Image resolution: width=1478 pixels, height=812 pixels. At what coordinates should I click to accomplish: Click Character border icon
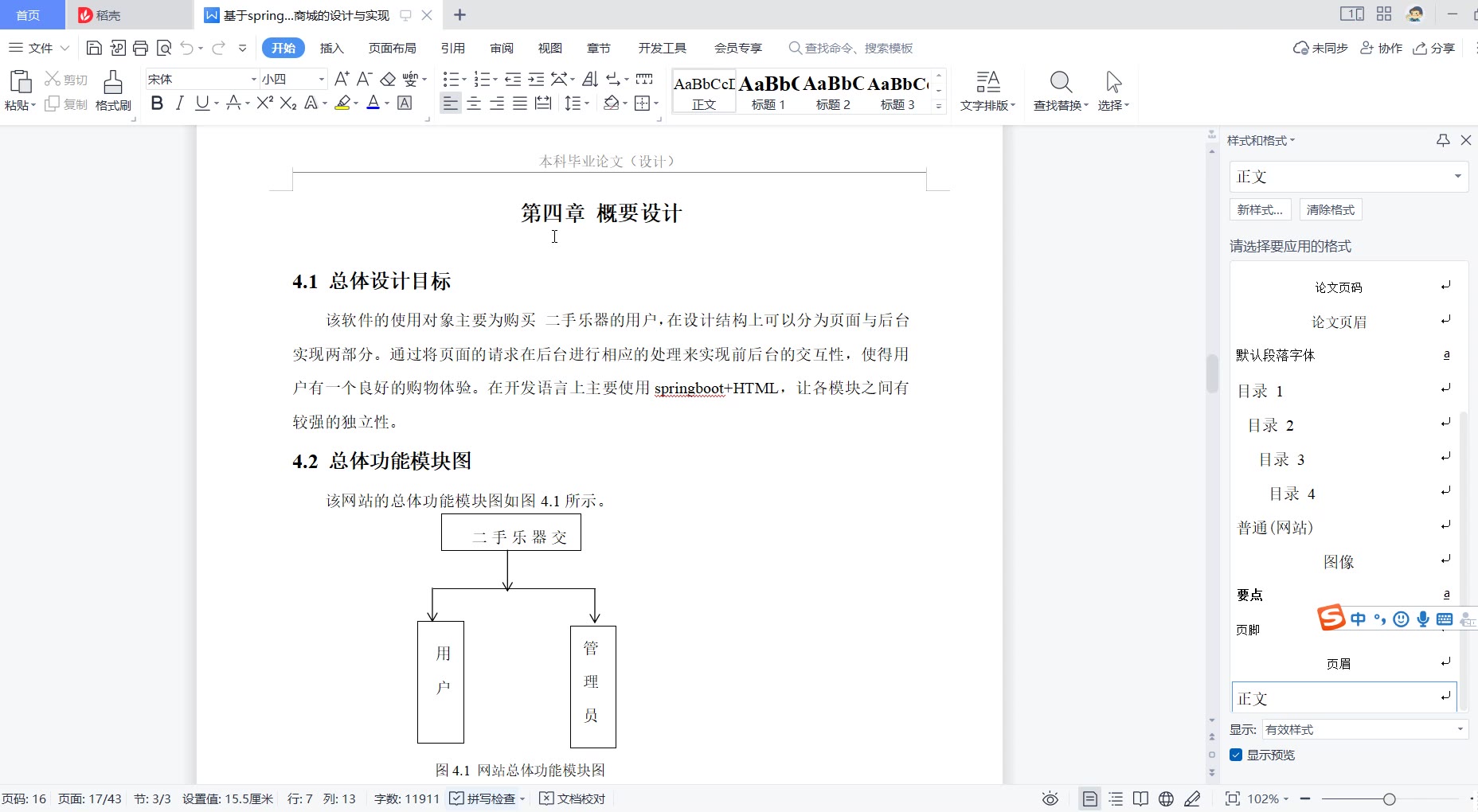pos(405,103)
